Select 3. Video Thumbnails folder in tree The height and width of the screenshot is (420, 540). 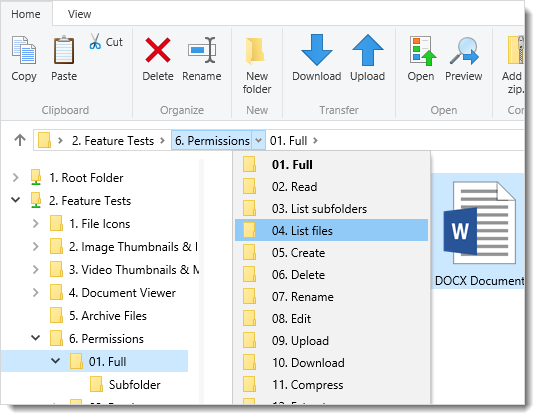(x=134, y=270)
